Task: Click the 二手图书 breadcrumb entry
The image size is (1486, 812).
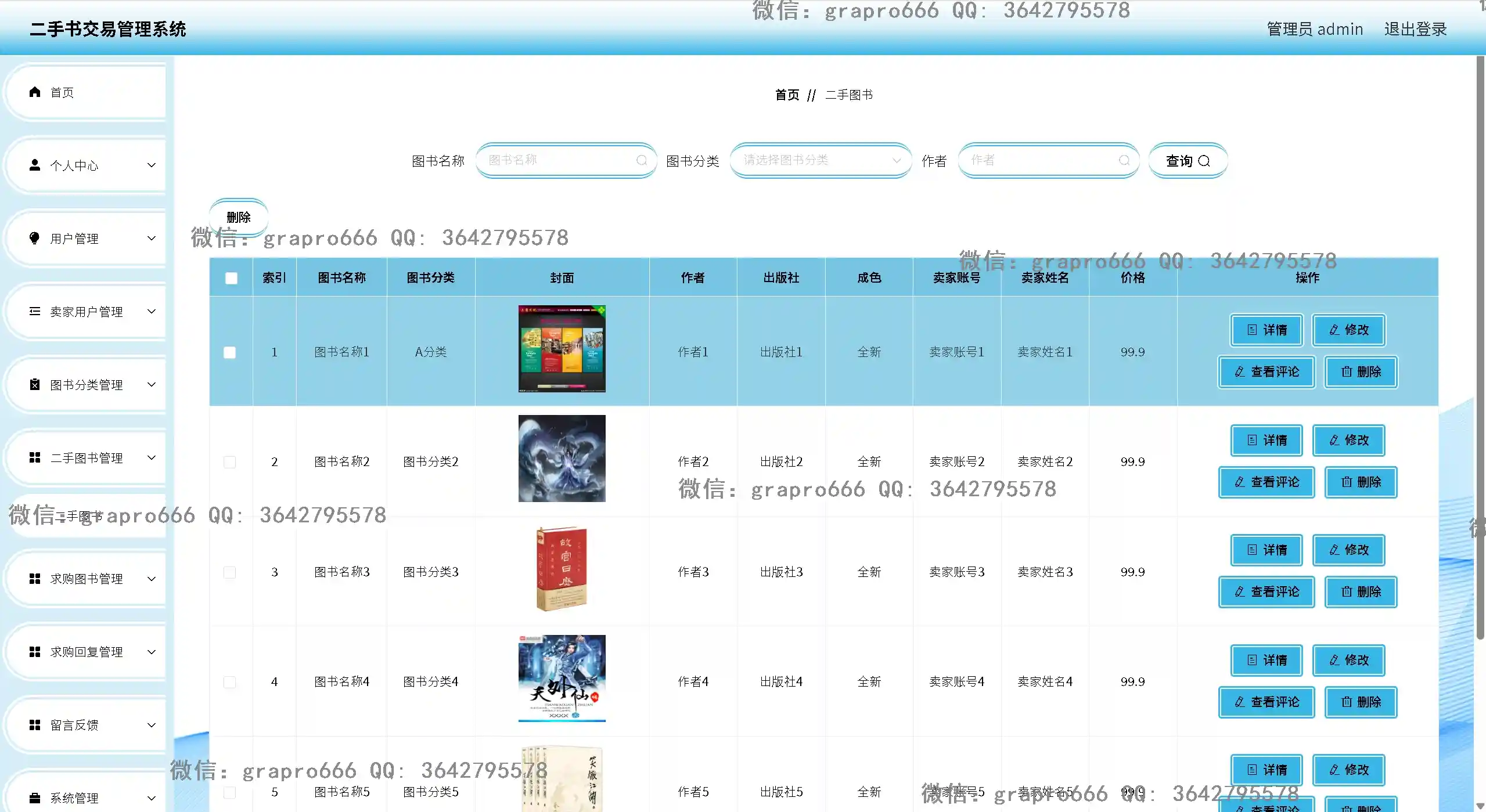Action: pos(849,95)
